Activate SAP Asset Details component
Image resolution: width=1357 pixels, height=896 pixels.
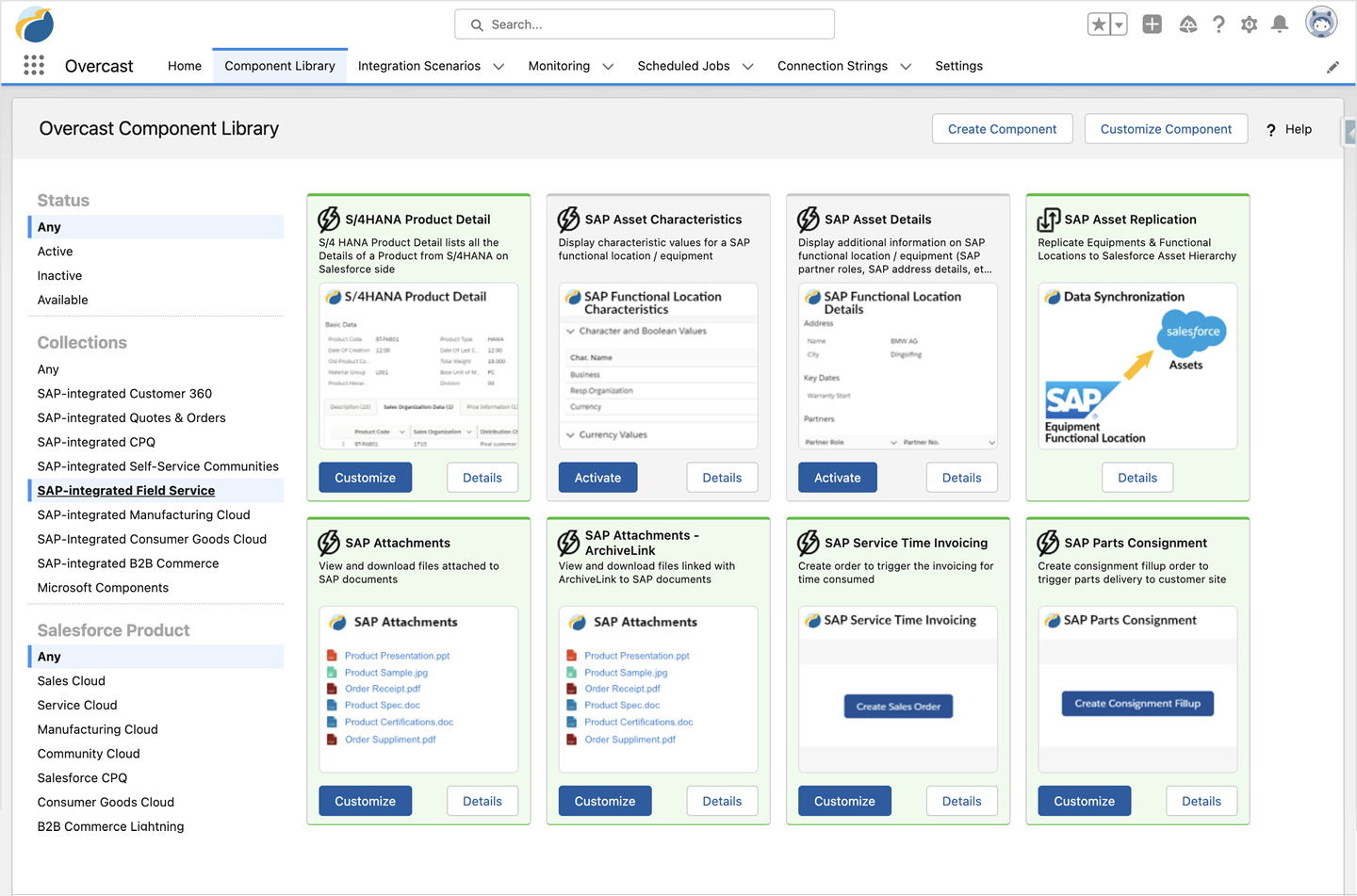[x=837, y=478]
